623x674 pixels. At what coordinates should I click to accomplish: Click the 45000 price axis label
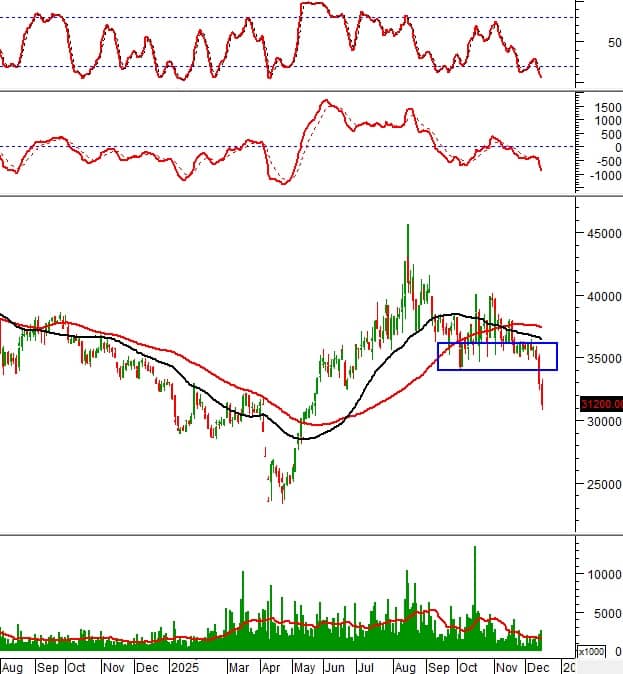(600, 233)
